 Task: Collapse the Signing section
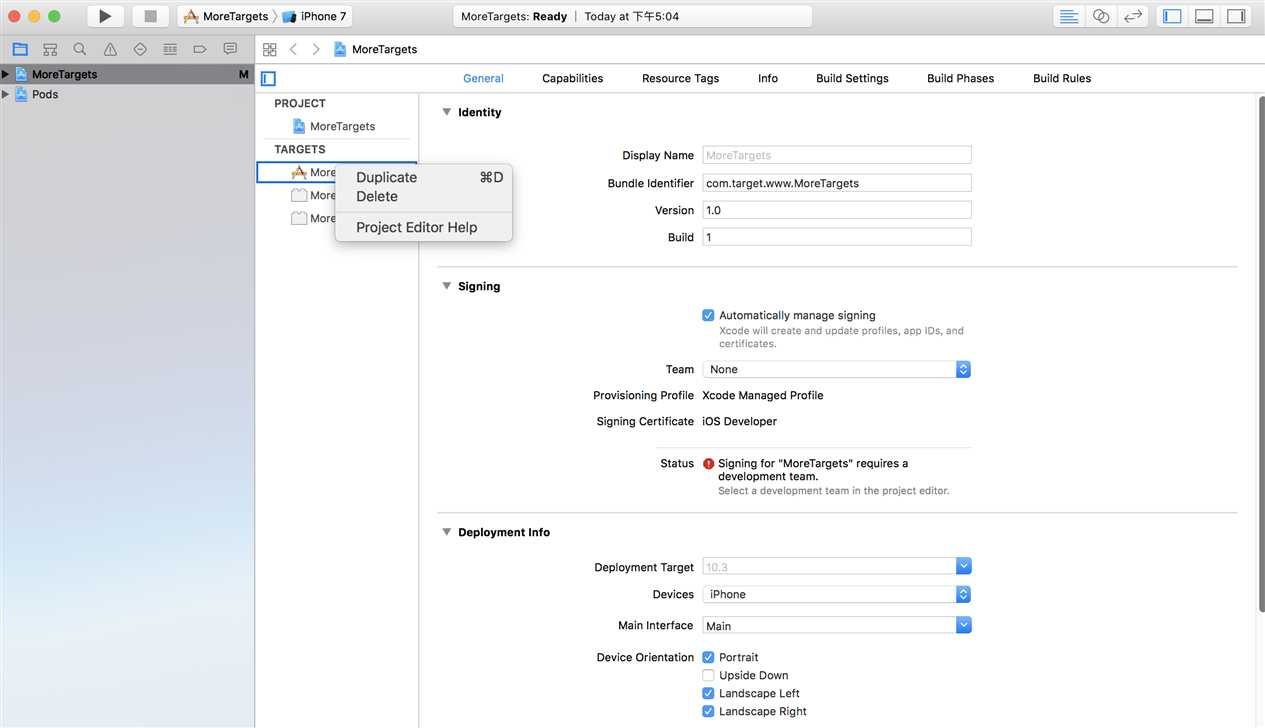click(x=447, y=286)
